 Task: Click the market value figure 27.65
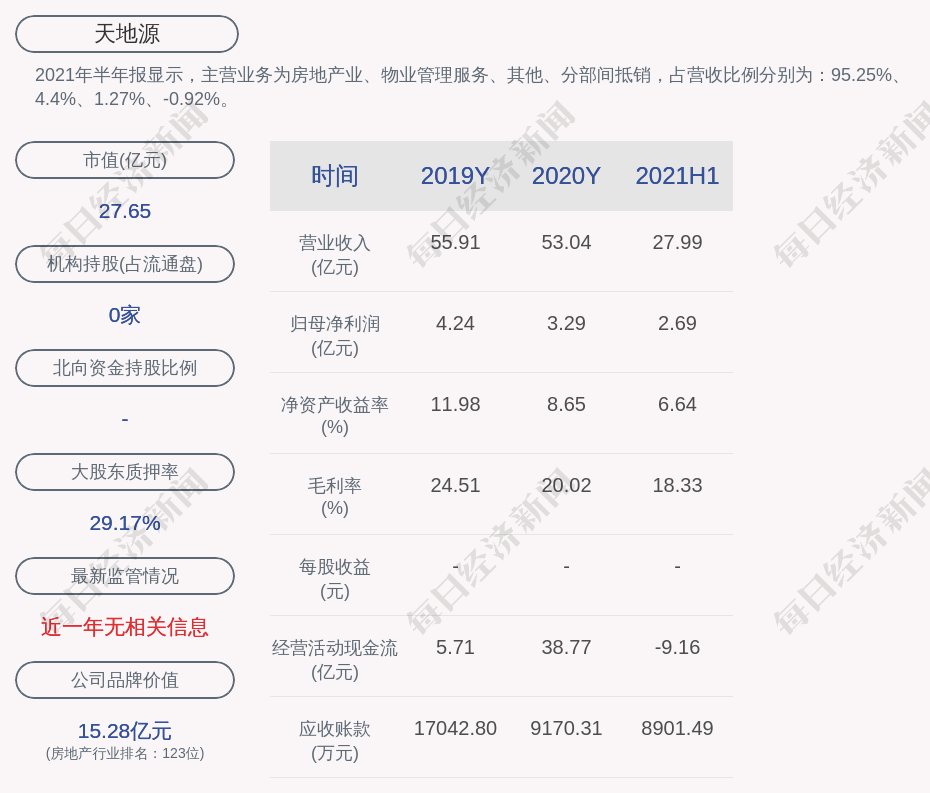[125, 211]
